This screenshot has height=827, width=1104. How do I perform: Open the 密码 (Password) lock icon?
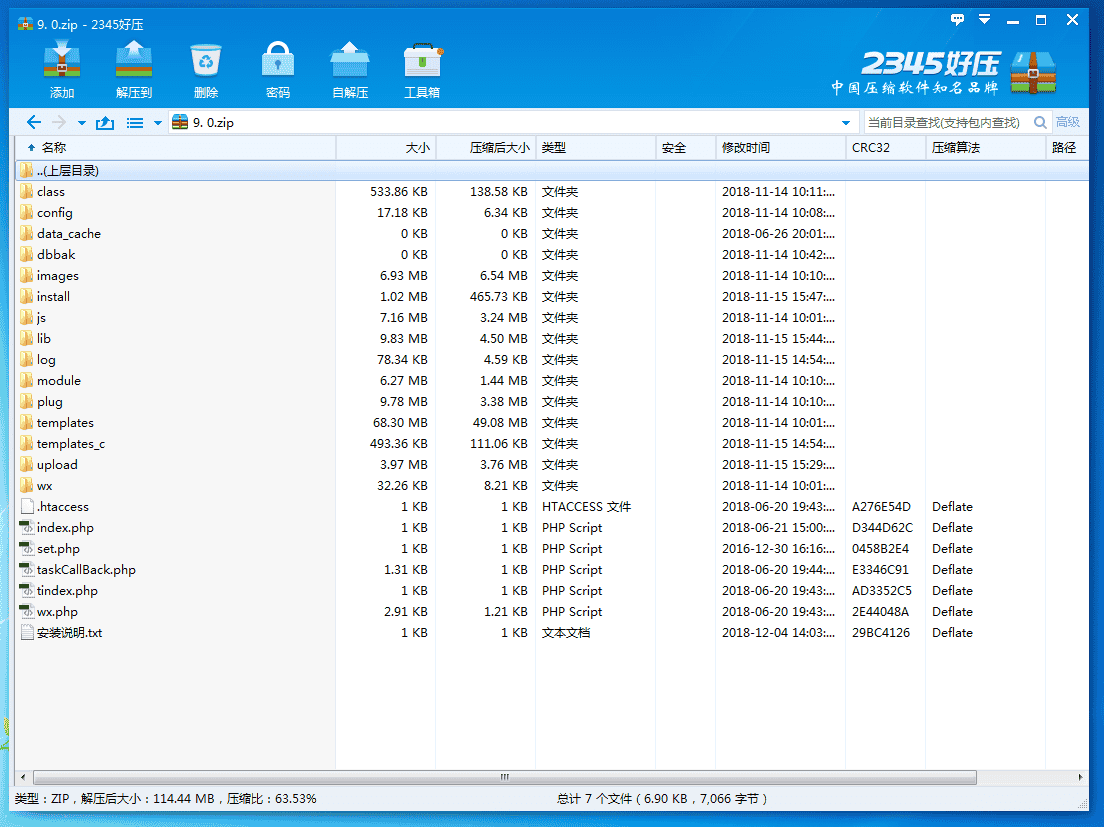(278, 62)
